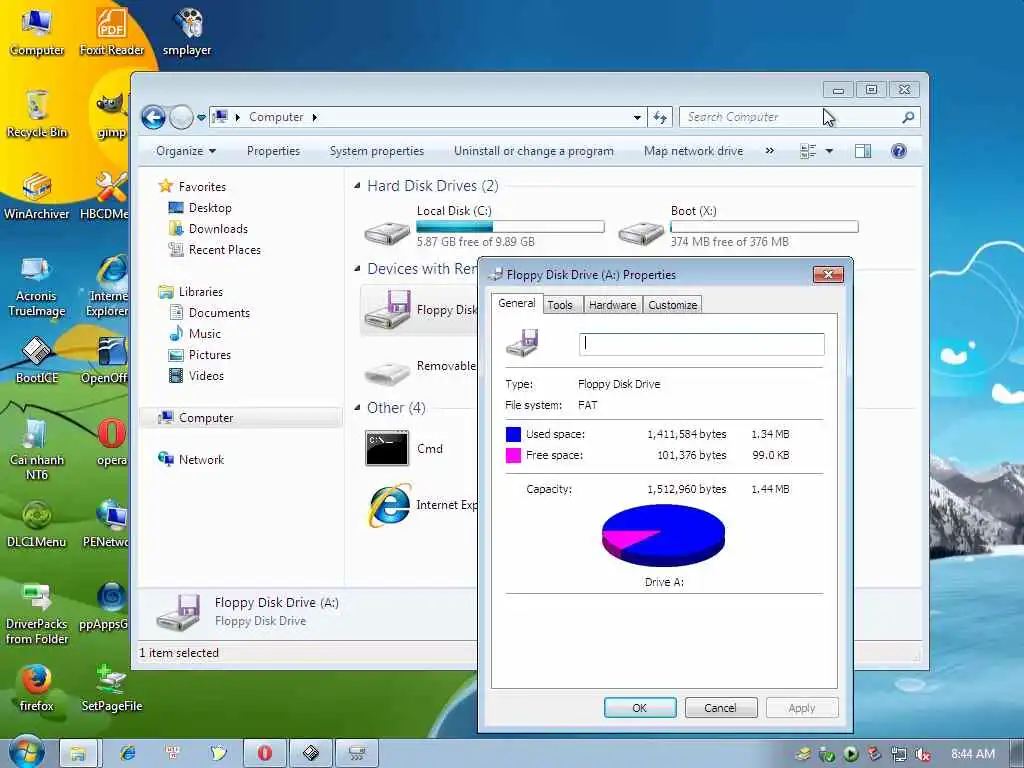Collapse the Devices with Removable Storage group
Image resolution: width=1024 pixels, height=768 pixels.
[357, 268]
